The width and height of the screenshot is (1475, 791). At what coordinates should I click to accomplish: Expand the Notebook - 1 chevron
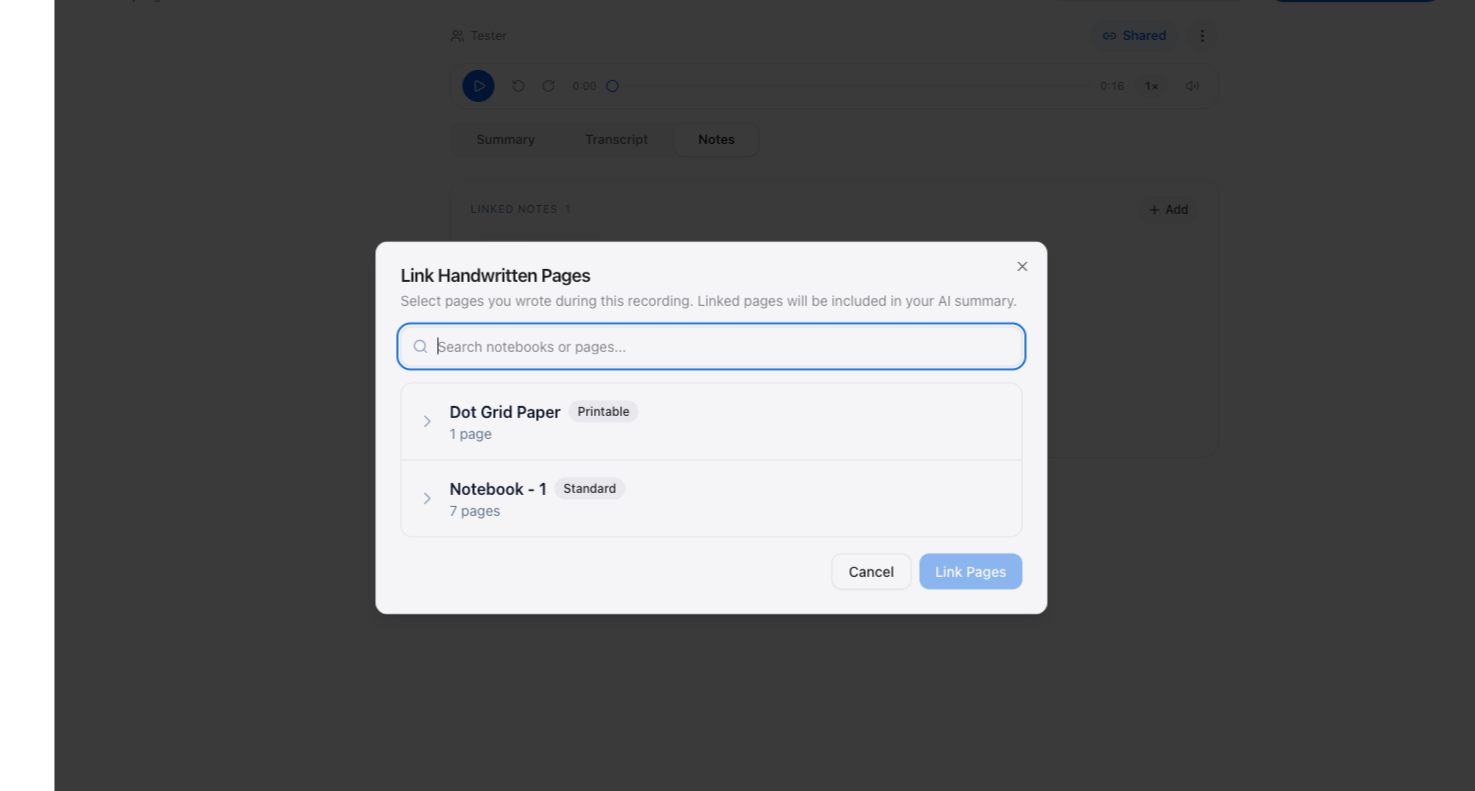[427, 498]
